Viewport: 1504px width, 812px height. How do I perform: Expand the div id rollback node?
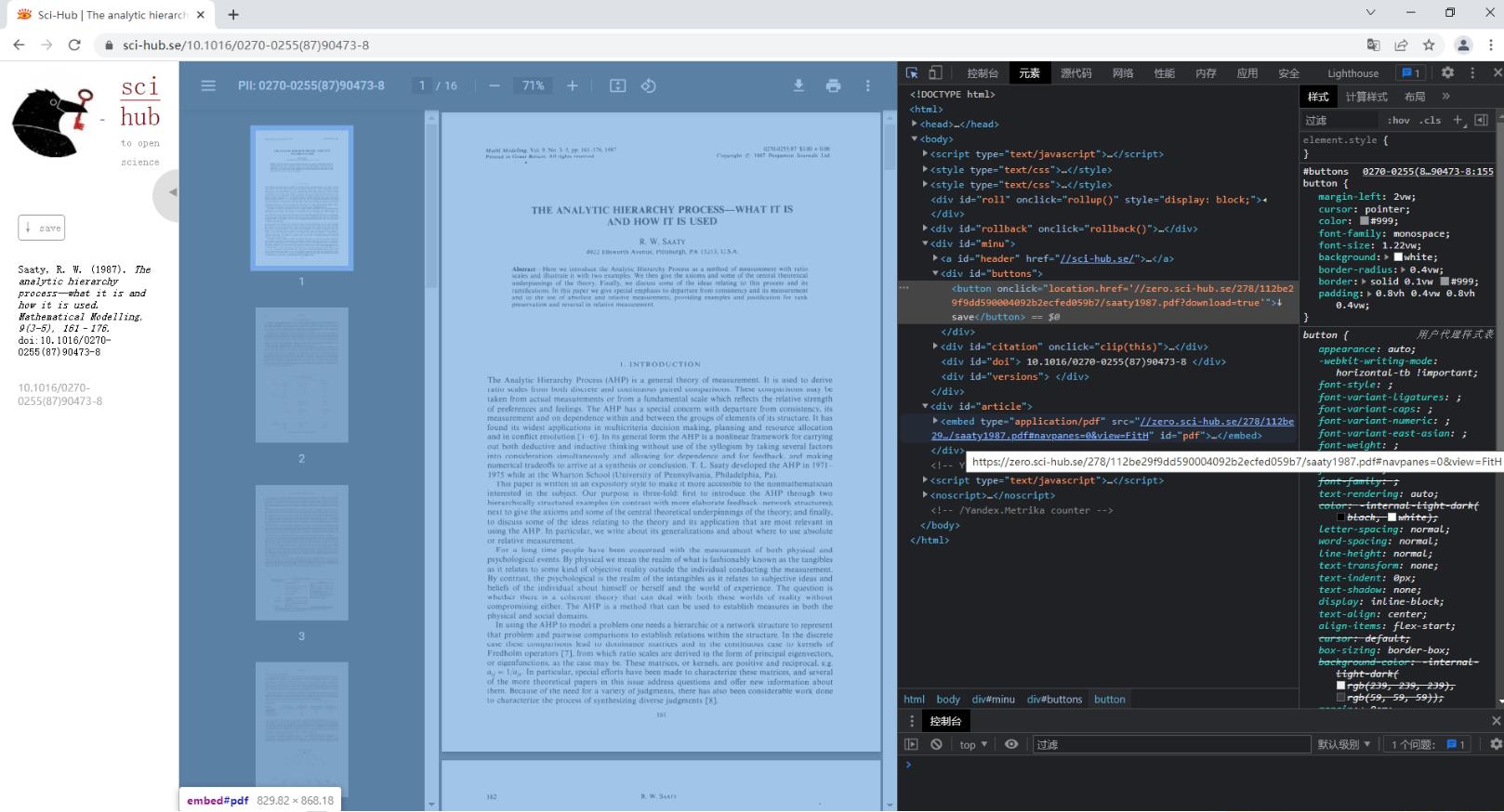tap(925, 228)
